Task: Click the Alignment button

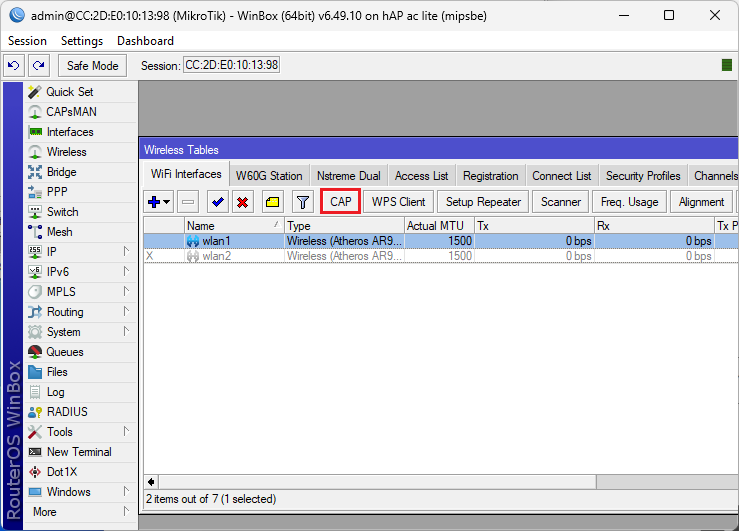Action: [x=701, y=202]
